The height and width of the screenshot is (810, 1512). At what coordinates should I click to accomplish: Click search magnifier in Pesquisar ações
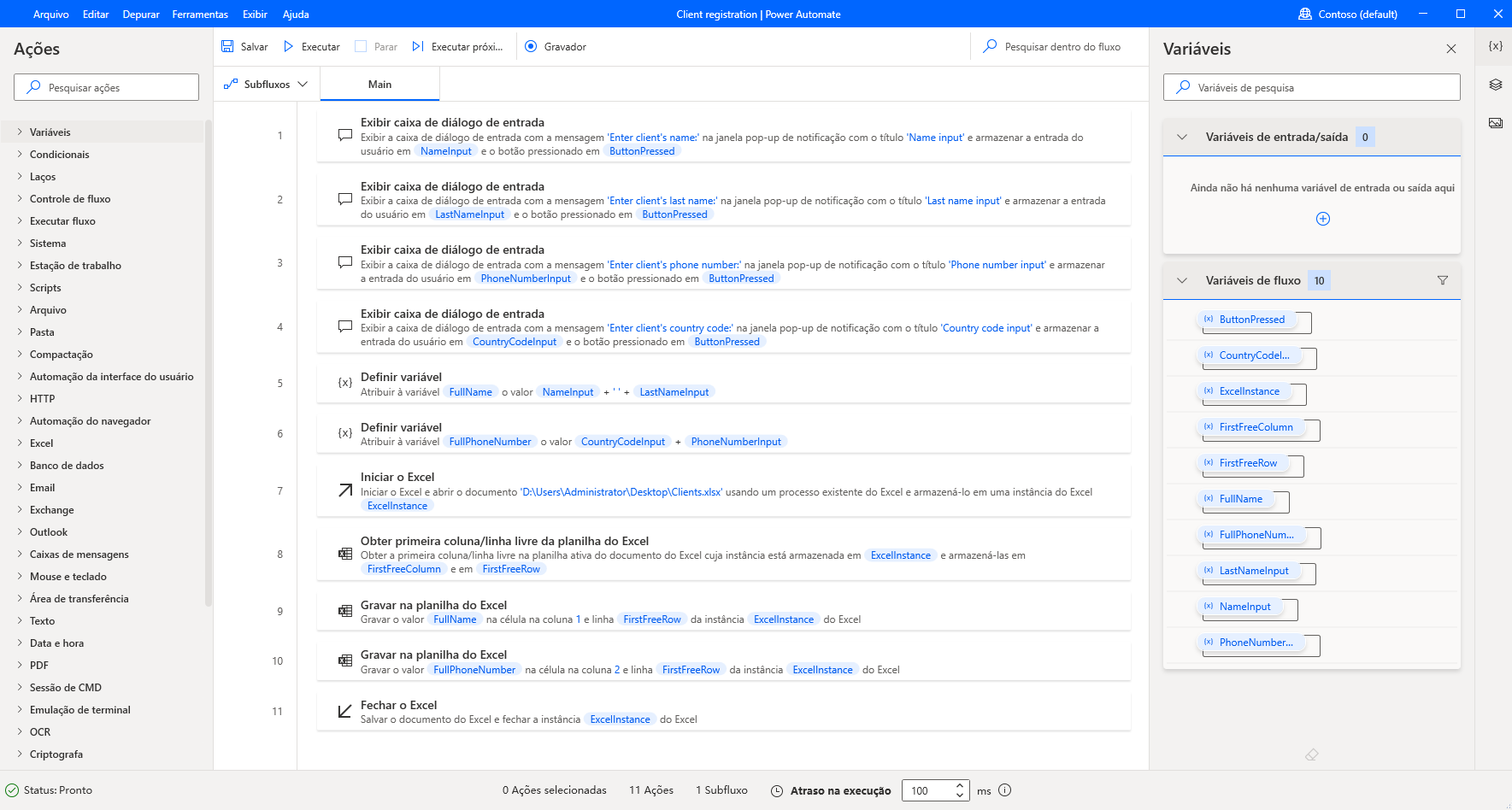(34, 87)
